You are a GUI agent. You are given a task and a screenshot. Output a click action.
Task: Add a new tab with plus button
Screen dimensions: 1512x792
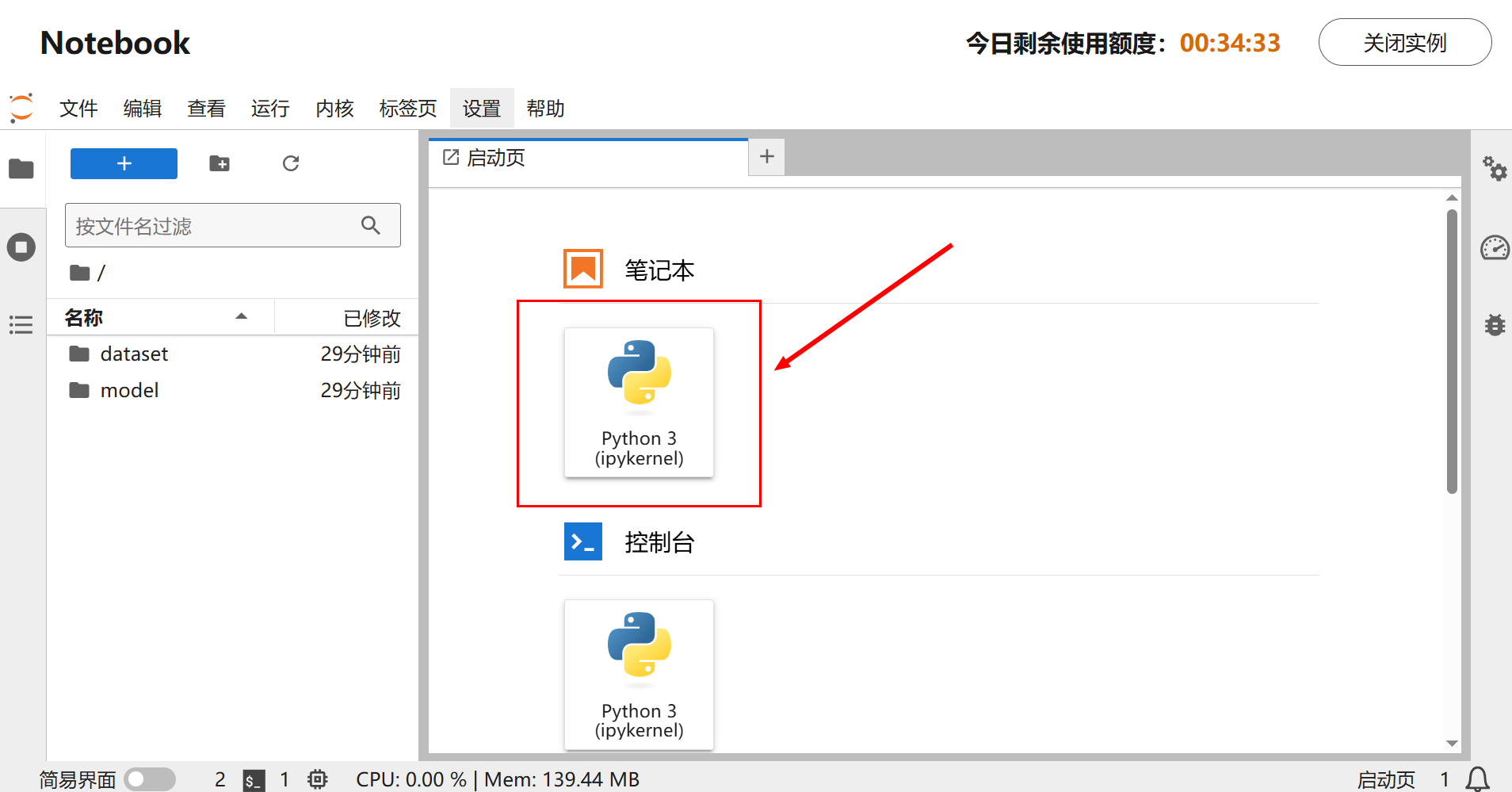pyautogui.click(x=767, y=156)
